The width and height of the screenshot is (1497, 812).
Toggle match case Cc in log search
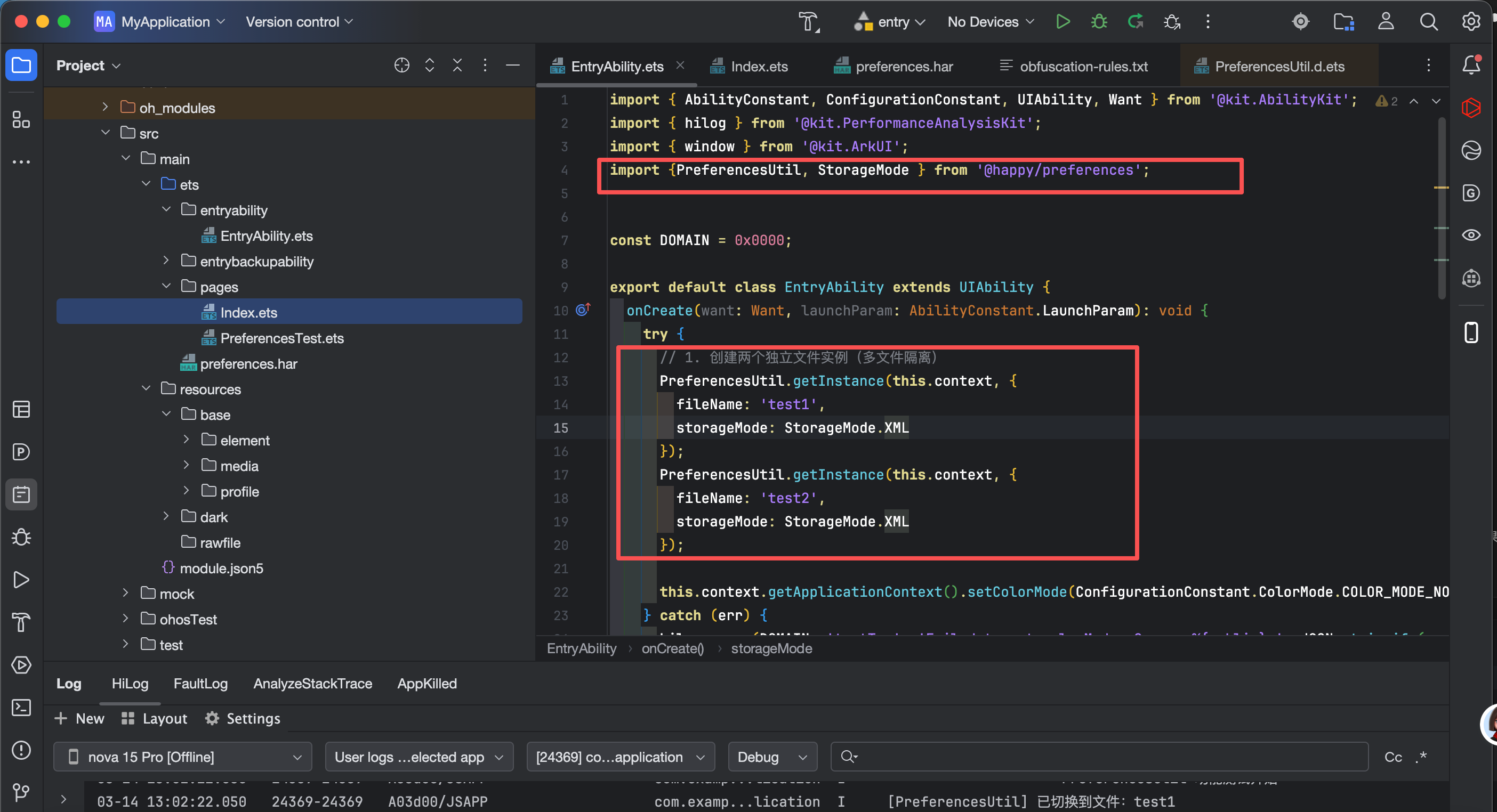click(x=1393, y=757)
